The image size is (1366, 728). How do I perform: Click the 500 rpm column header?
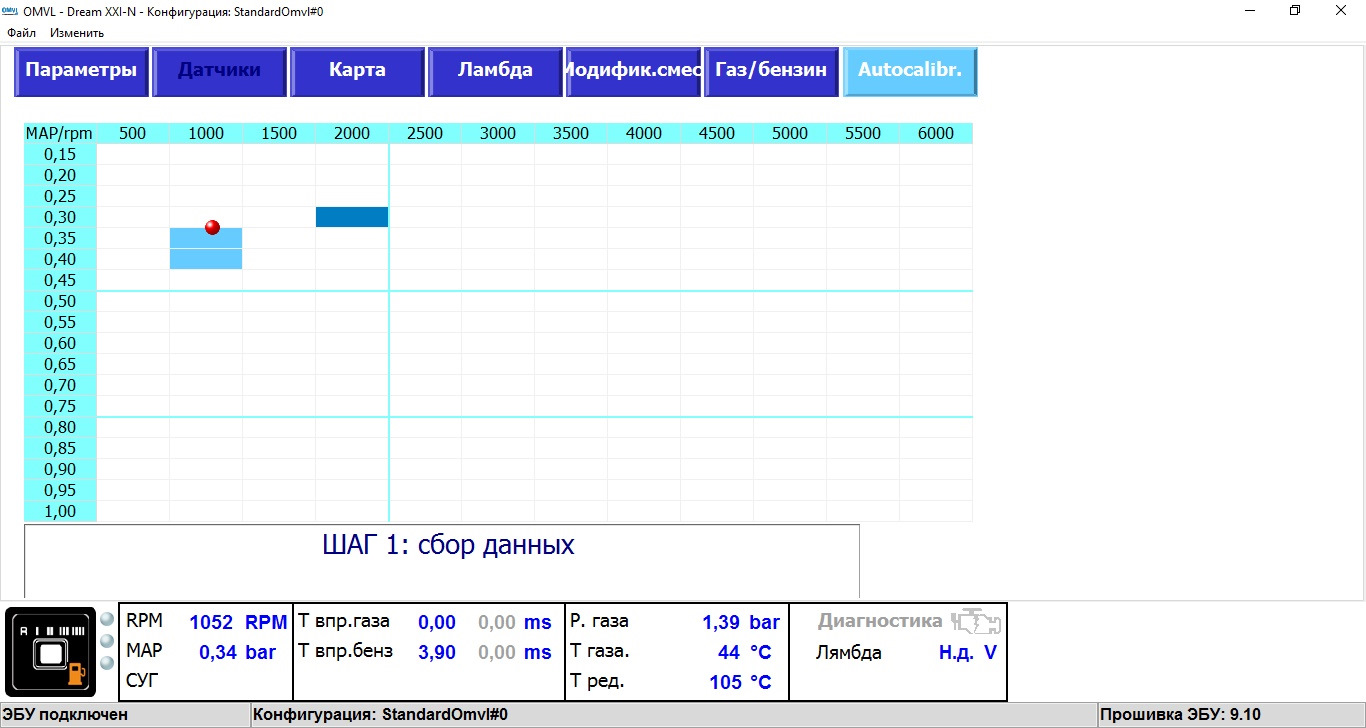[133, 133]
